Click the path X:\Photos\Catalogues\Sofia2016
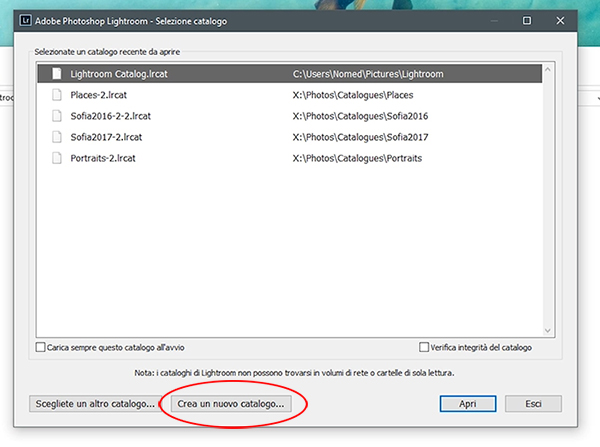Screen dimensions: 600x447 [x=360, y=116]
